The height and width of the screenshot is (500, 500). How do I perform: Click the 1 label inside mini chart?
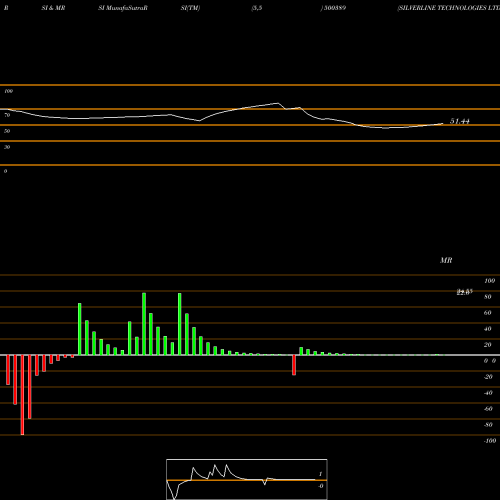[x=320, y=474]
